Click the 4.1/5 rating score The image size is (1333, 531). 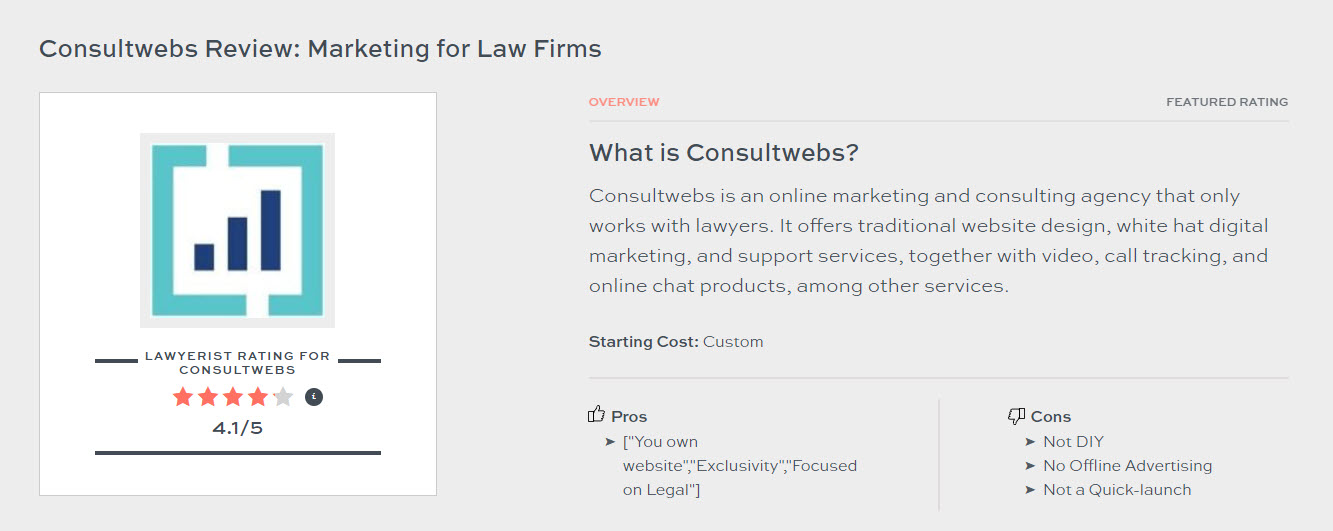(237, 428)
